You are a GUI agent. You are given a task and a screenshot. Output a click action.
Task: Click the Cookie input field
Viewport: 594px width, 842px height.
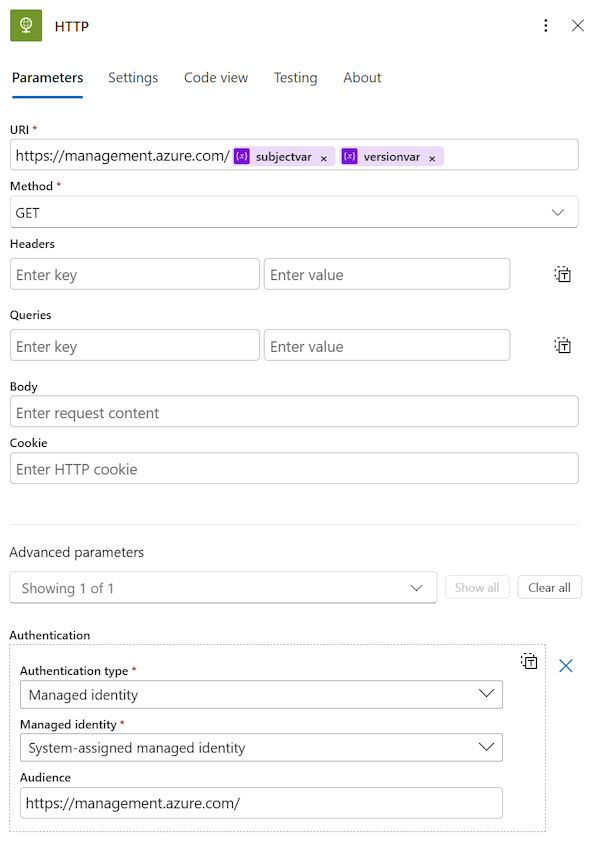294,468
